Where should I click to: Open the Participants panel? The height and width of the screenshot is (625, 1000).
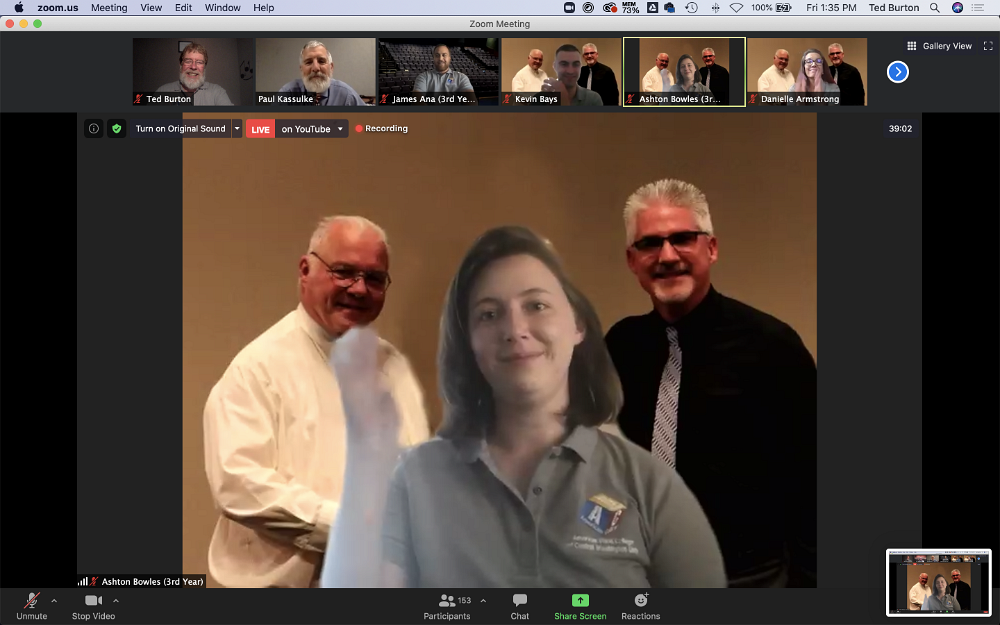(447, 606)
